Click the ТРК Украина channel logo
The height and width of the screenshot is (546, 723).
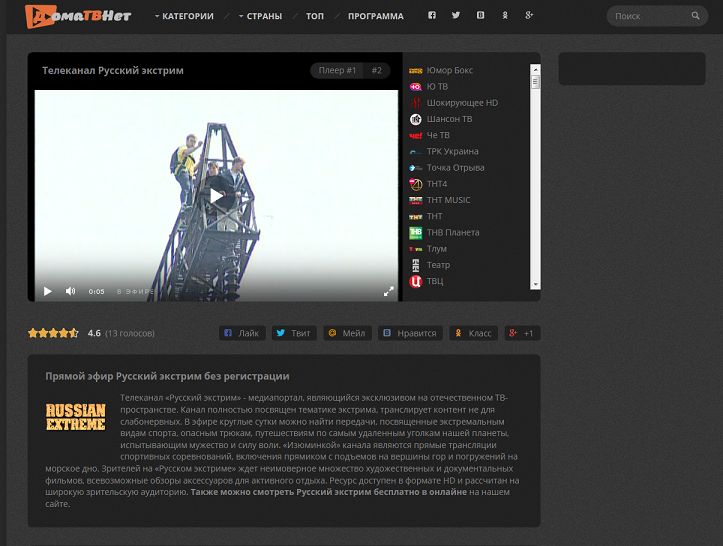click(415, 152)
